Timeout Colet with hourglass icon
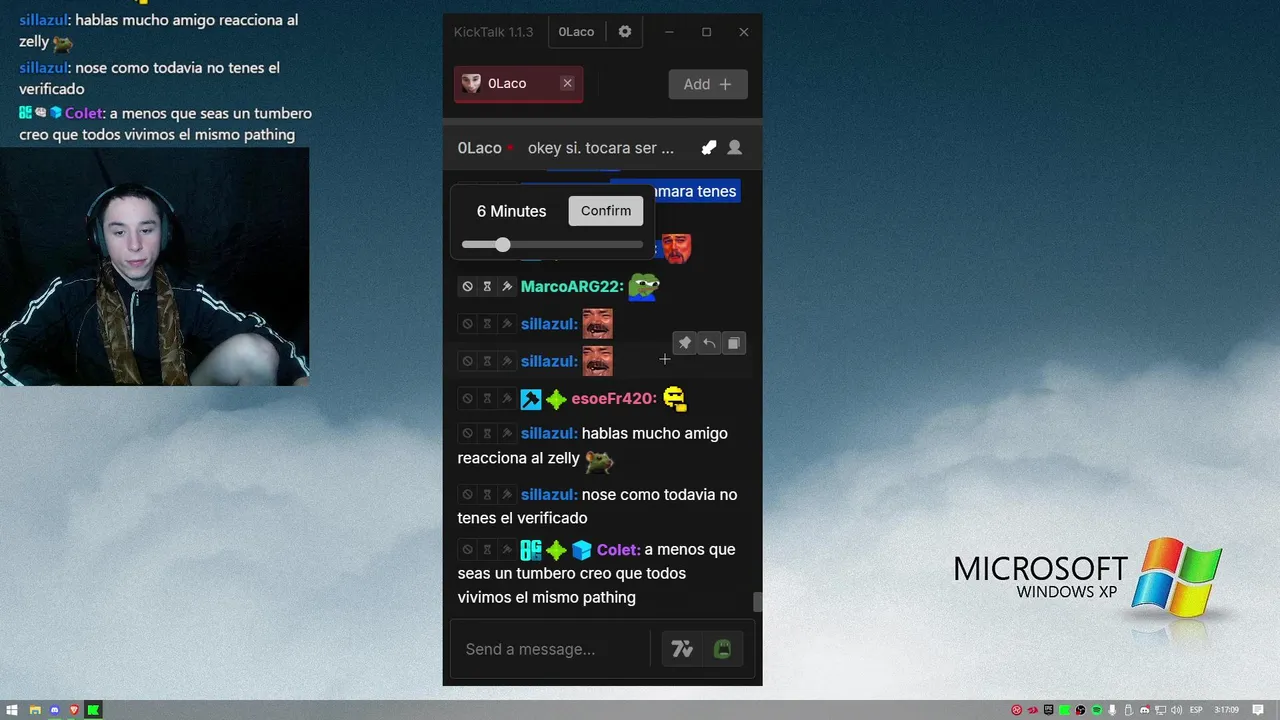Screen dimensions: 1280x720 [x=487, y=550]
